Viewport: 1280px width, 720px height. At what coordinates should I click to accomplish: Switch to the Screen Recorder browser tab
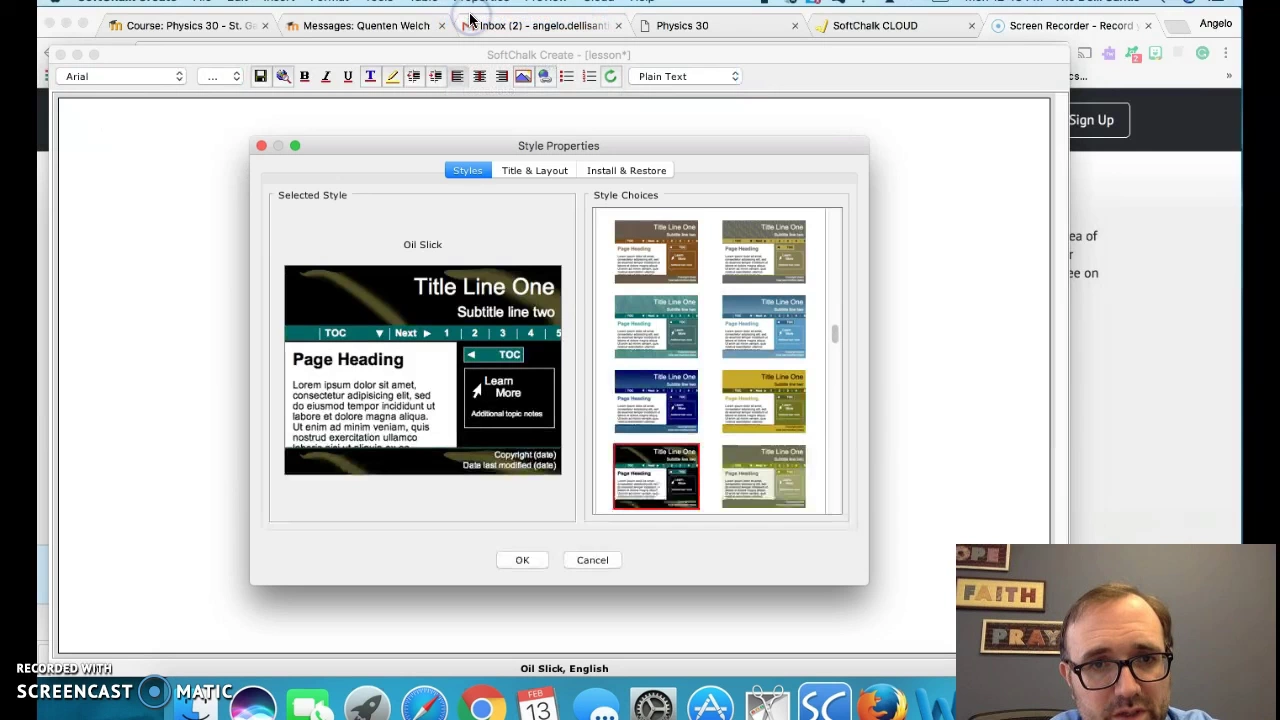pos(1070,25)
